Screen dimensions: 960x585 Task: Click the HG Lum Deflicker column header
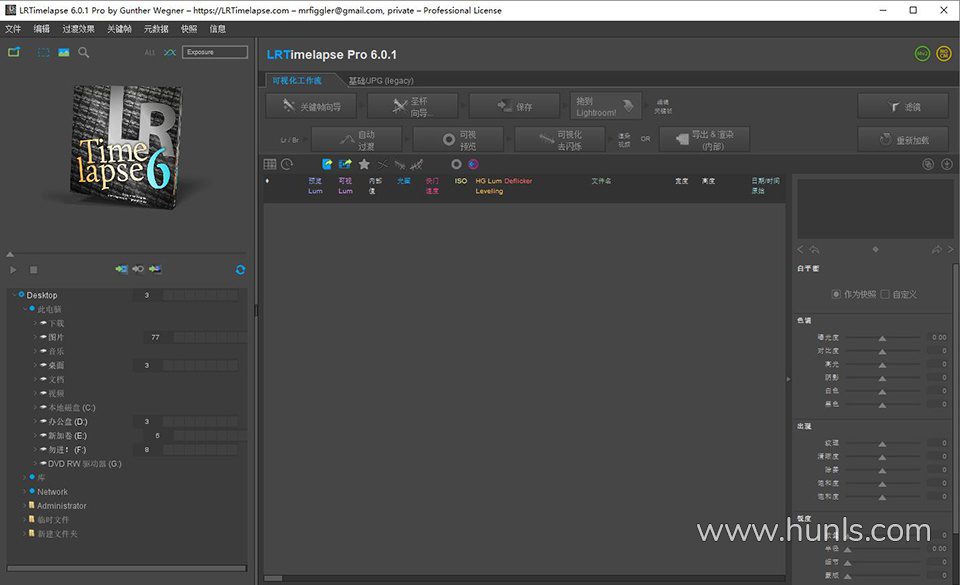(x=504, y=186)
